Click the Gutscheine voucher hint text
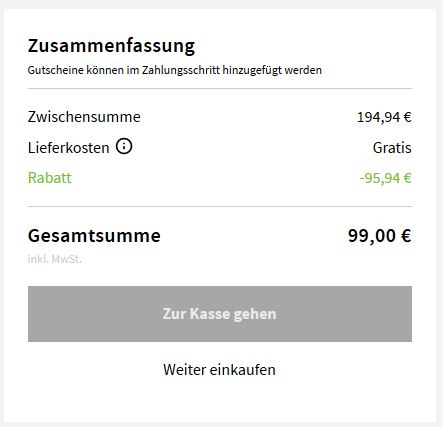The width and height of the screenshot is (443, 427). pos(175,70)
